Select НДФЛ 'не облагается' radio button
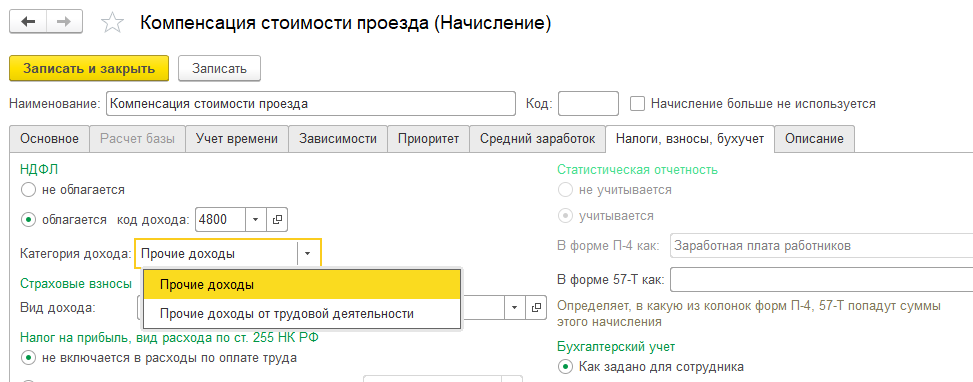973x382 pixels. [28, 189]
